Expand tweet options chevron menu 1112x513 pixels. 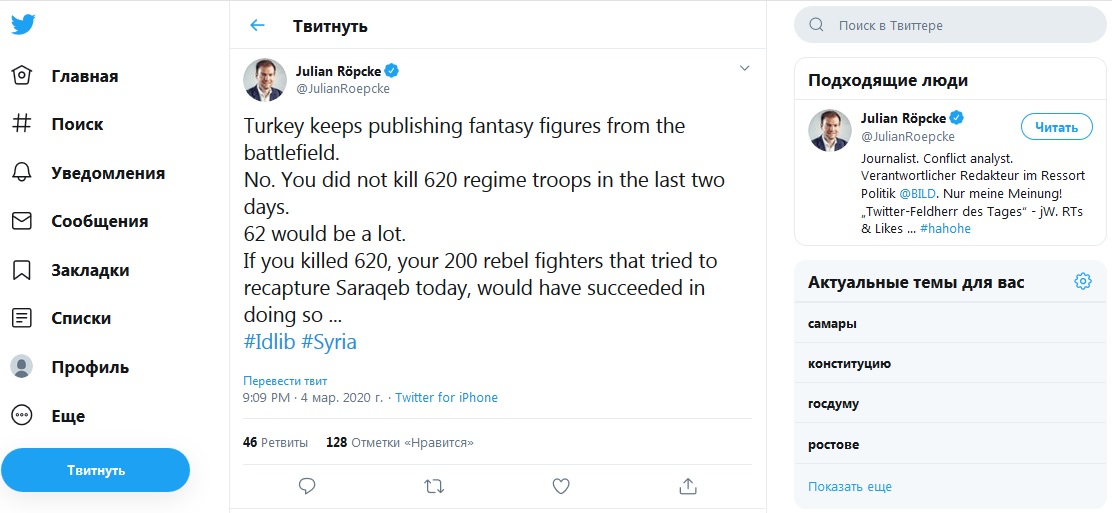pos(744,68)
